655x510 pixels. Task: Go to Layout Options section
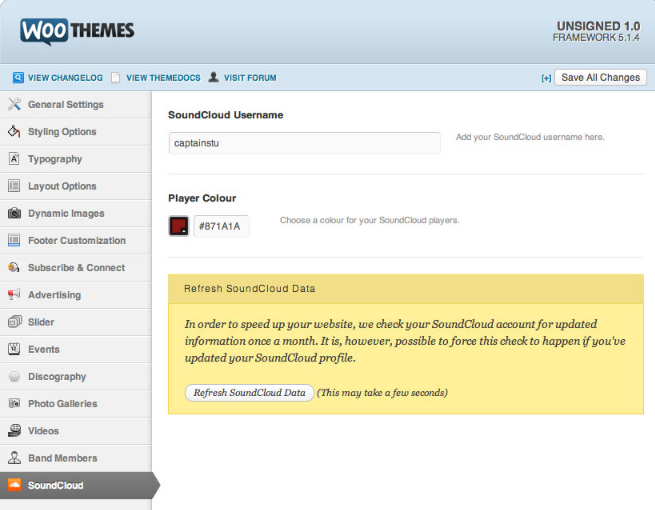point(76,186)
